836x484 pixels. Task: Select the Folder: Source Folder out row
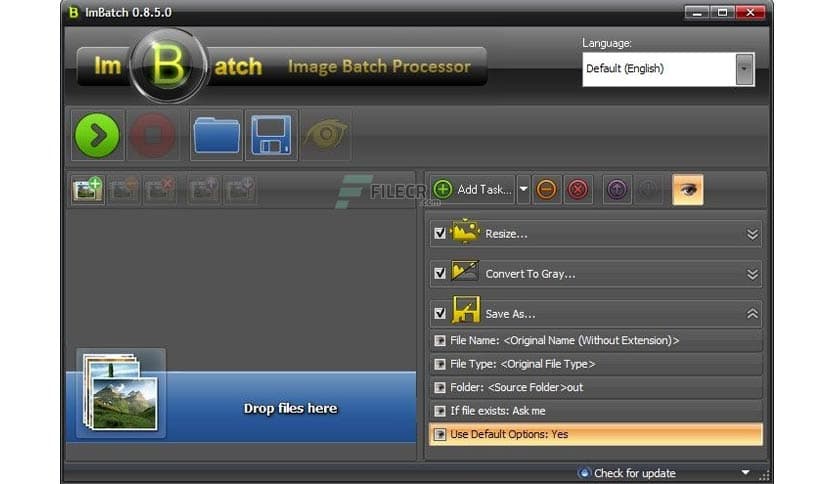click(x=596, y=388)
